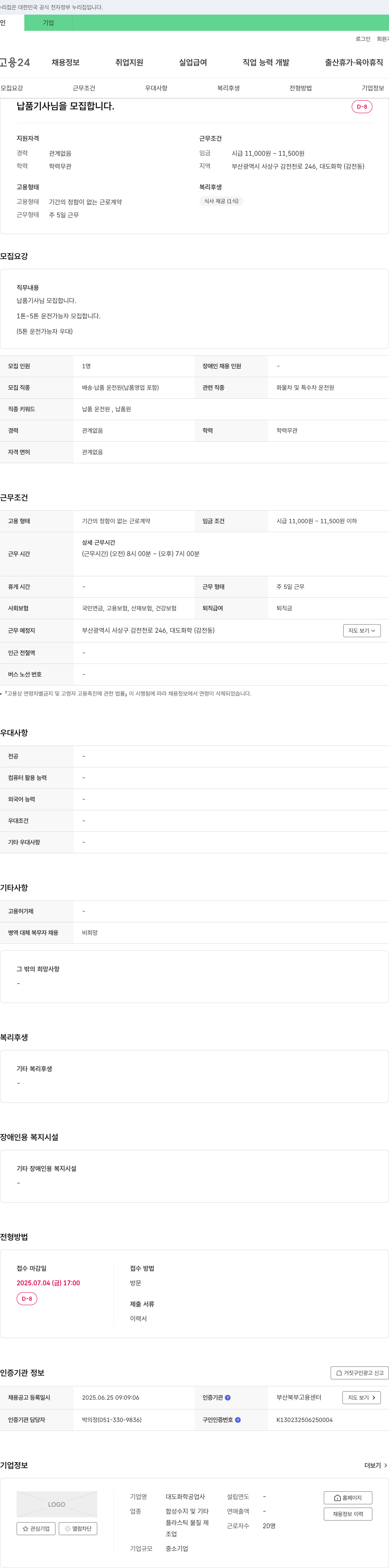The image size is (389, 1568).
Task: Click deadline text 2025.07.04 (금) 17:00
Action: click(x=48, y=1282)
